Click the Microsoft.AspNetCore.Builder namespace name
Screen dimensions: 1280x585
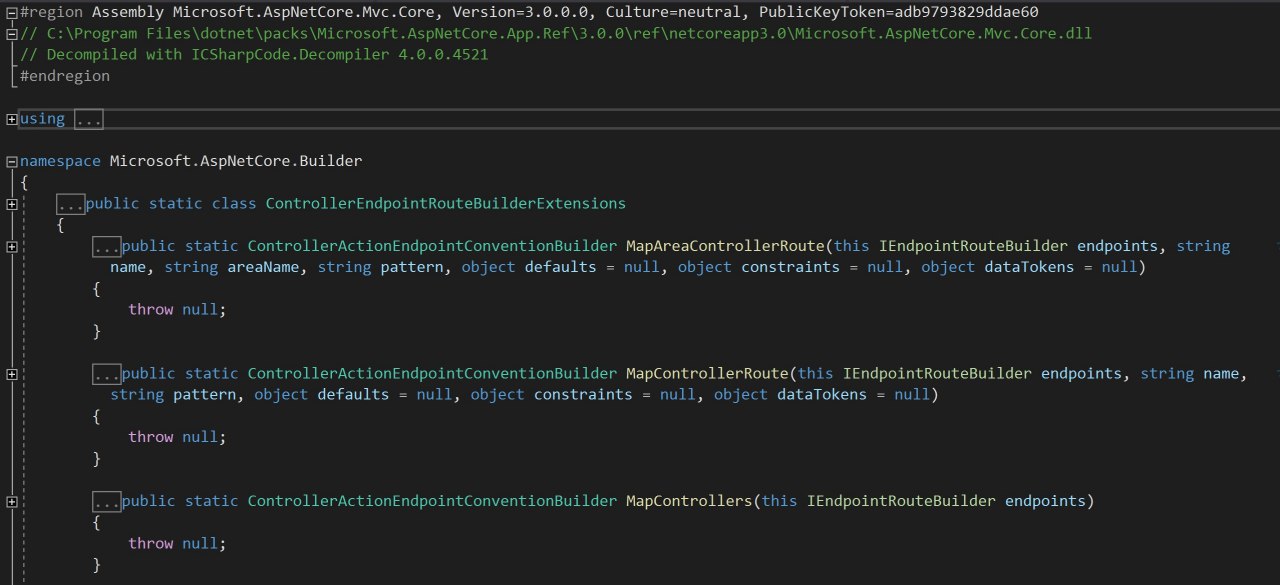236,161
